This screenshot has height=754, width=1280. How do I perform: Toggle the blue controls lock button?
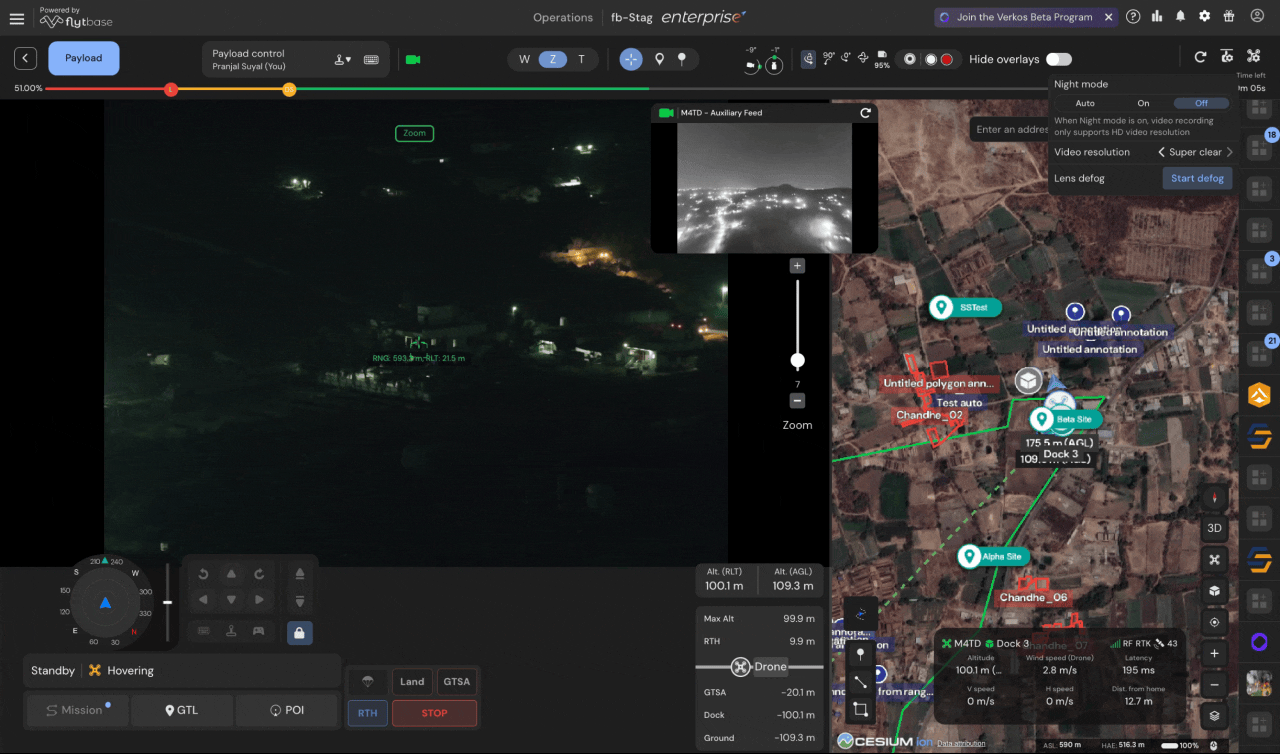pyautogui.click(x=299, y=632)
